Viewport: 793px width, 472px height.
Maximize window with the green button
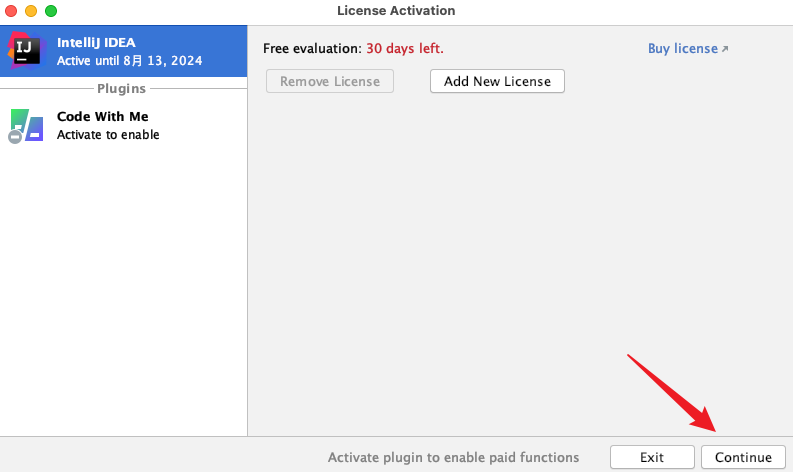click(x=51, y=11)
